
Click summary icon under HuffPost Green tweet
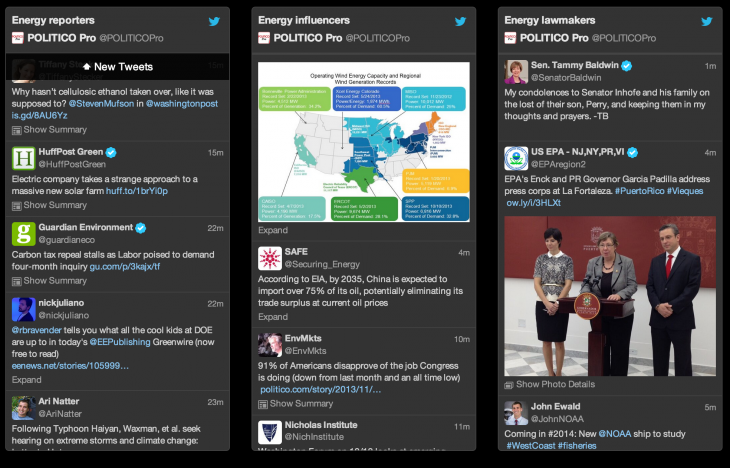click(x=16, y=206)
